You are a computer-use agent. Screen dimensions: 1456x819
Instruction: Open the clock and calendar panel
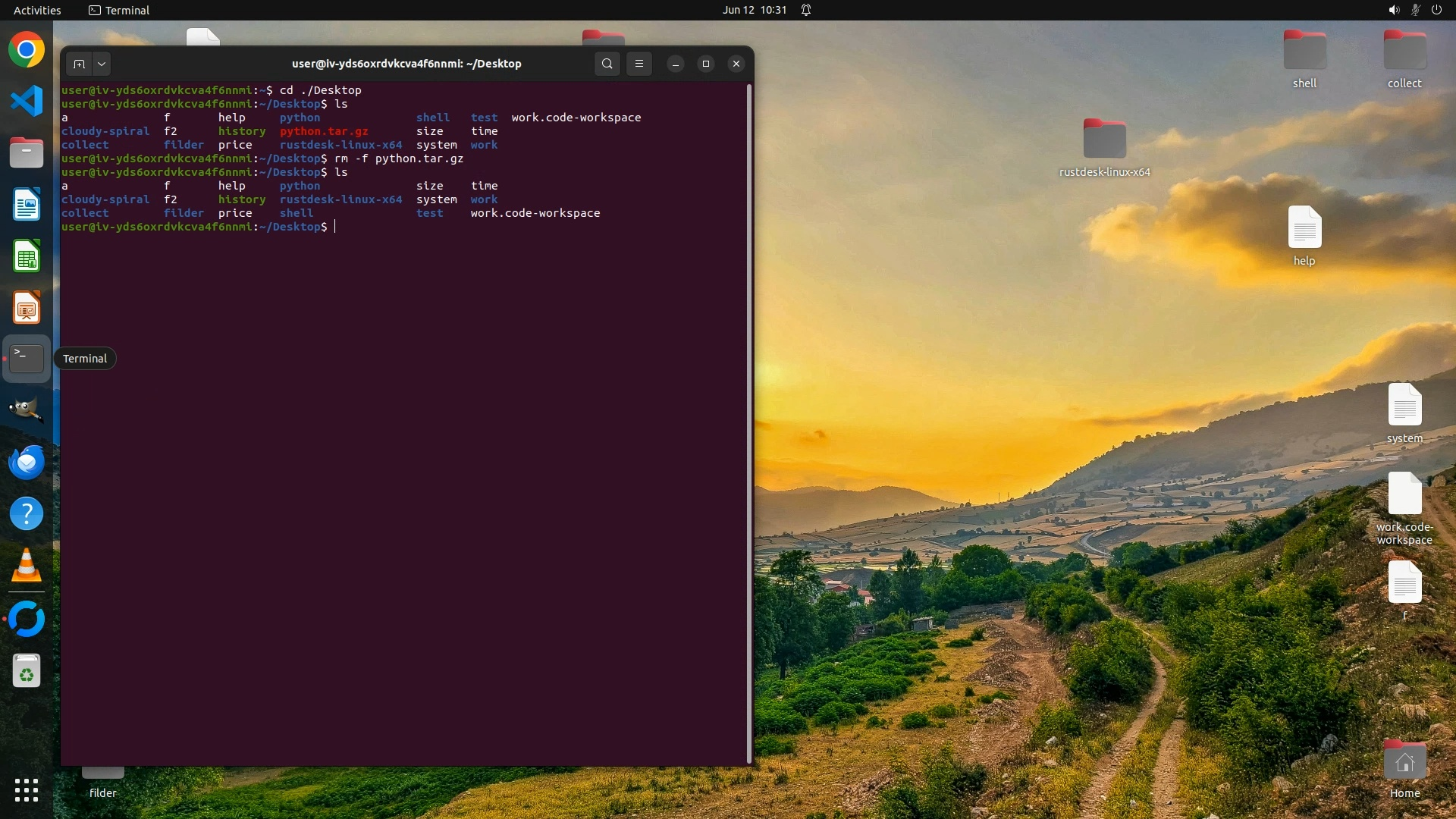point(754,10)
